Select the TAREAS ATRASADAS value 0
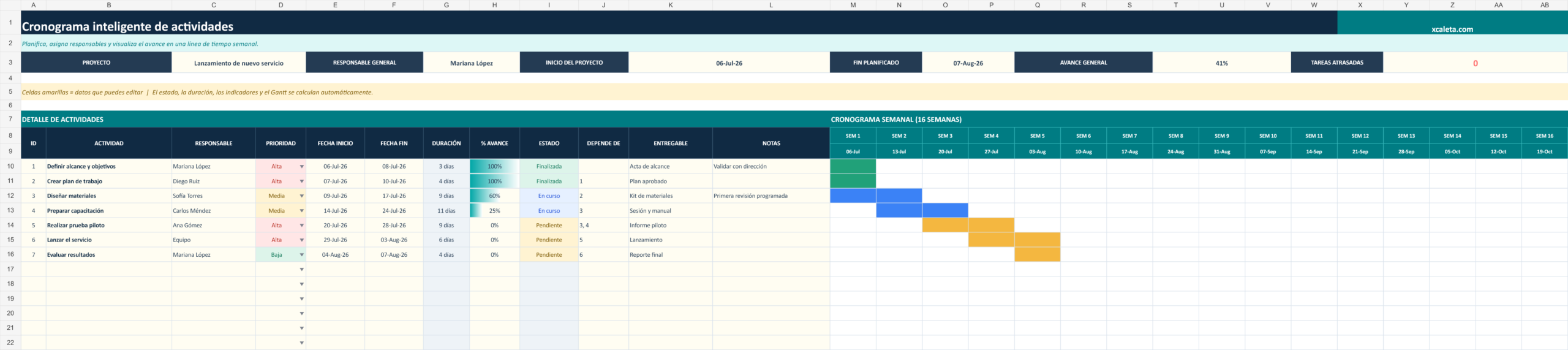The image size is (1568, 350). click(1475, 63)
